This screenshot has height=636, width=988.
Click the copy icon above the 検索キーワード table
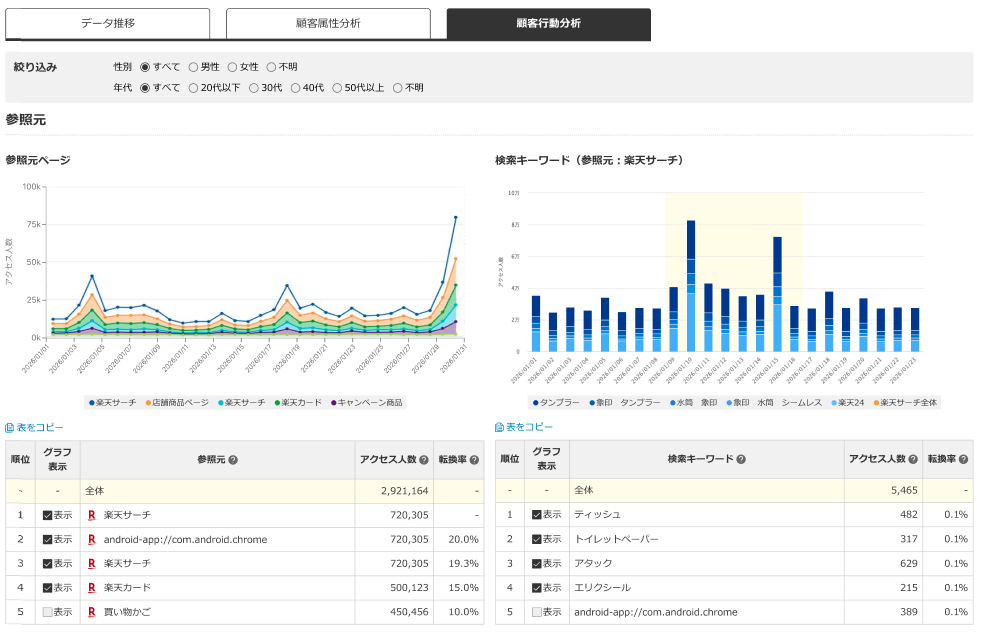[x=499, y=427]
